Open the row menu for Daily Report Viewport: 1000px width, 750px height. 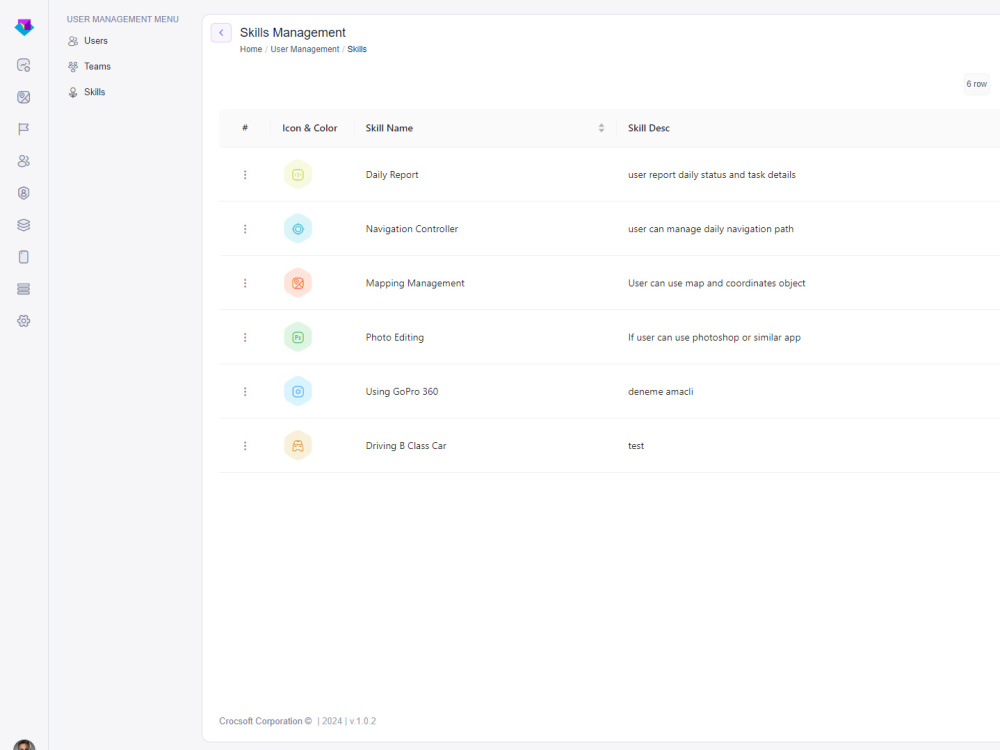pyautogui.click(x=245, y=175)
